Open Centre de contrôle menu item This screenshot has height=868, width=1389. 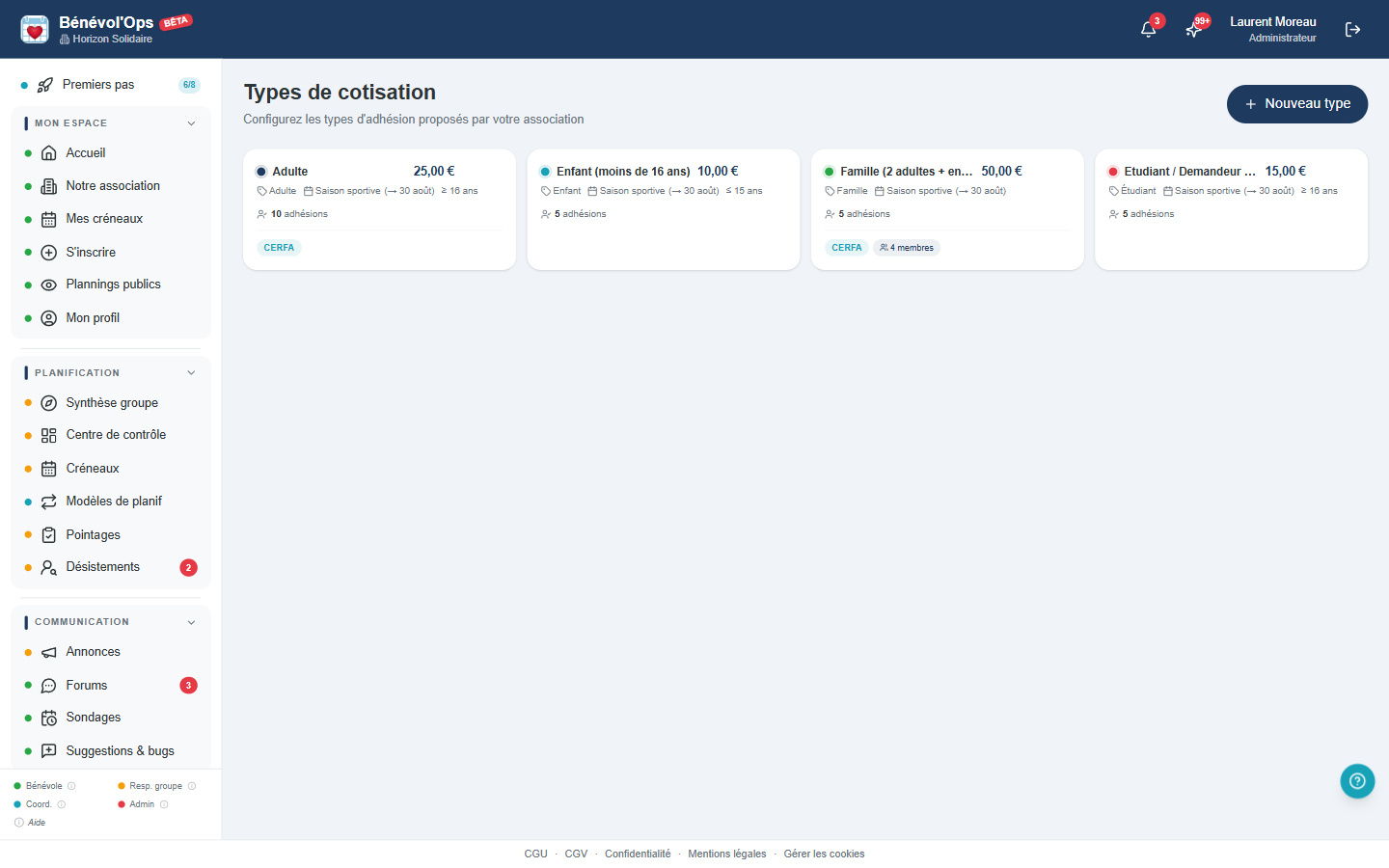[x=110, y=436]
